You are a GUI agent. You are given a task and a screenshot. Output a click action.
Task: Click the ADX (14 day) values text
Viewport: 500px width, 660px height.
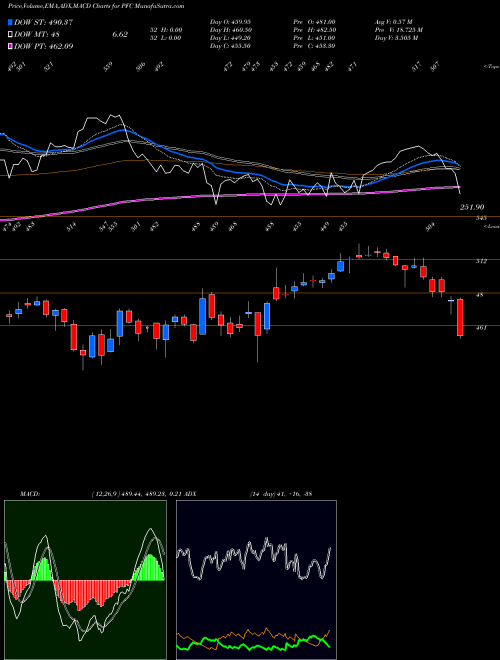281,494
